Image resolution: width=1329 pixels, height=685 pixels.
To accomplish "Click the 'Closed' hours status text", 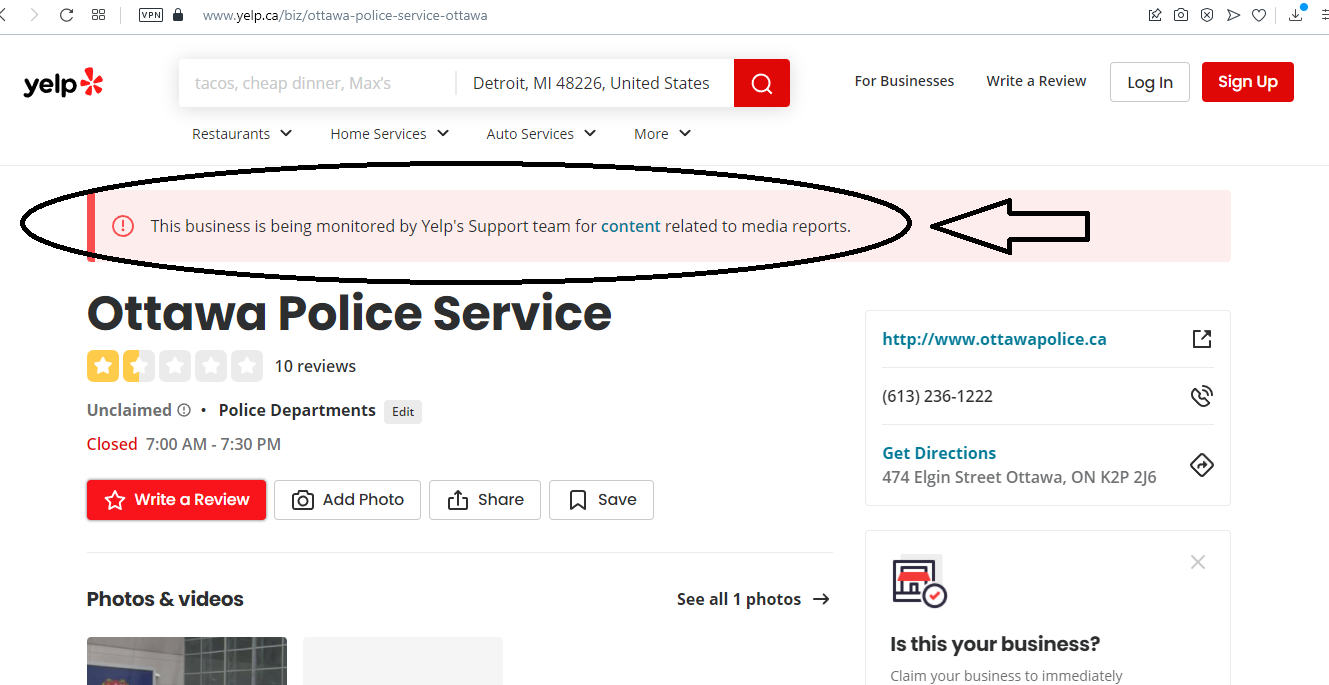I will click(x=112, y=444).
